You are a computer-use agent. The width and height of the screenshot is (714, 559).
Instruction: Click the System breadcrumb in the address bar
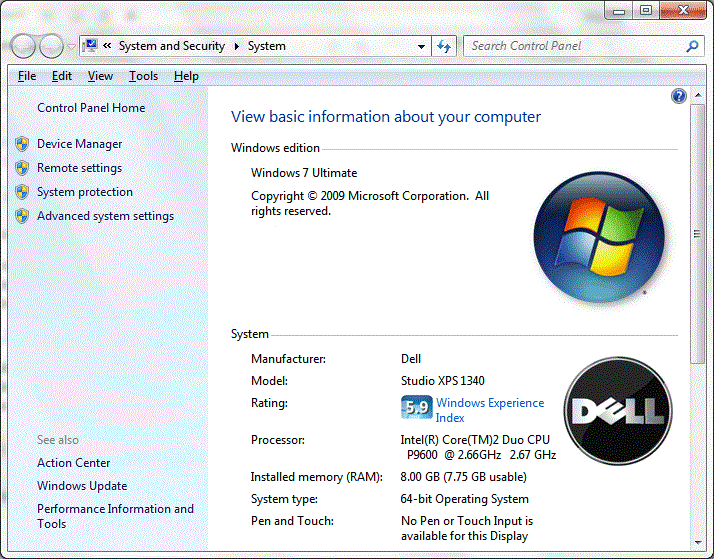[267, 46]
